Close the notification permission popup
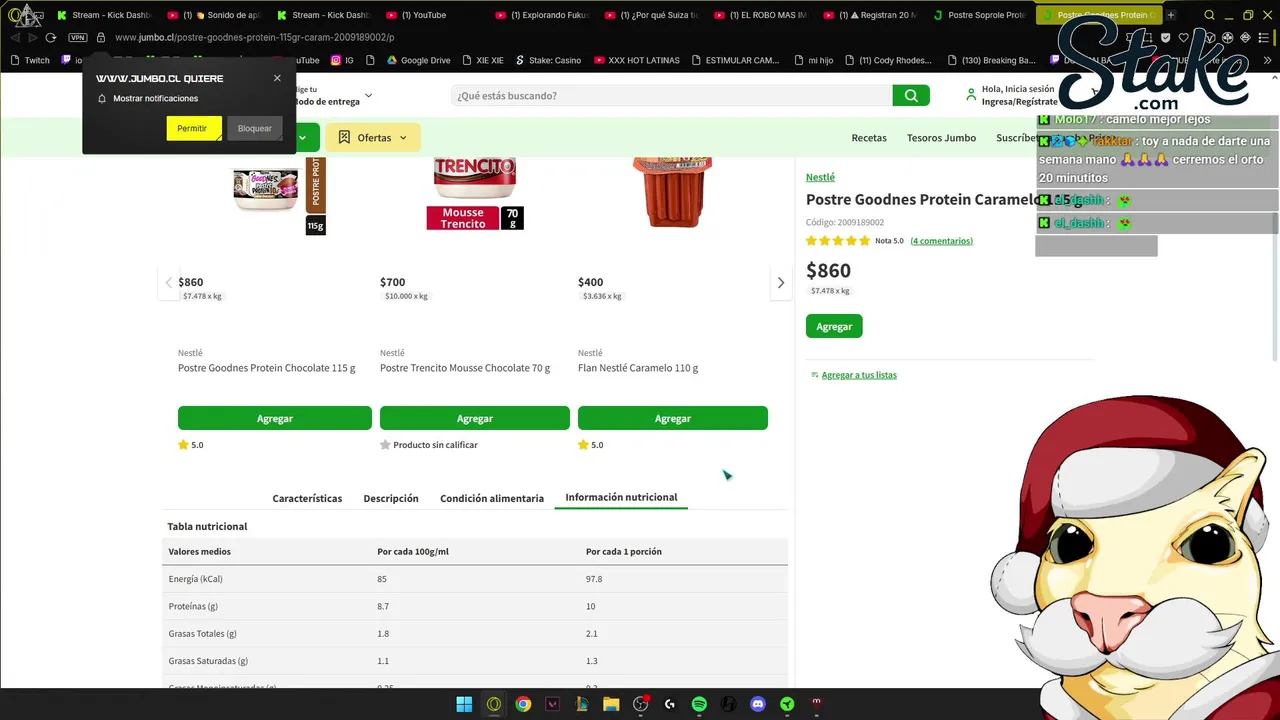The image size is (1280, 720). click(277, 78)
